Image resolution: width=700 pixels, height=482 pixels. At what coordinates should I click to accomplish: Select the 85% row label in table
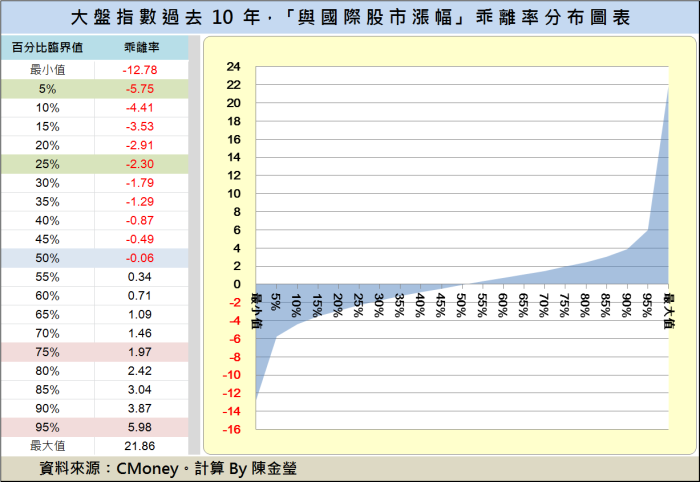point(47,389)
